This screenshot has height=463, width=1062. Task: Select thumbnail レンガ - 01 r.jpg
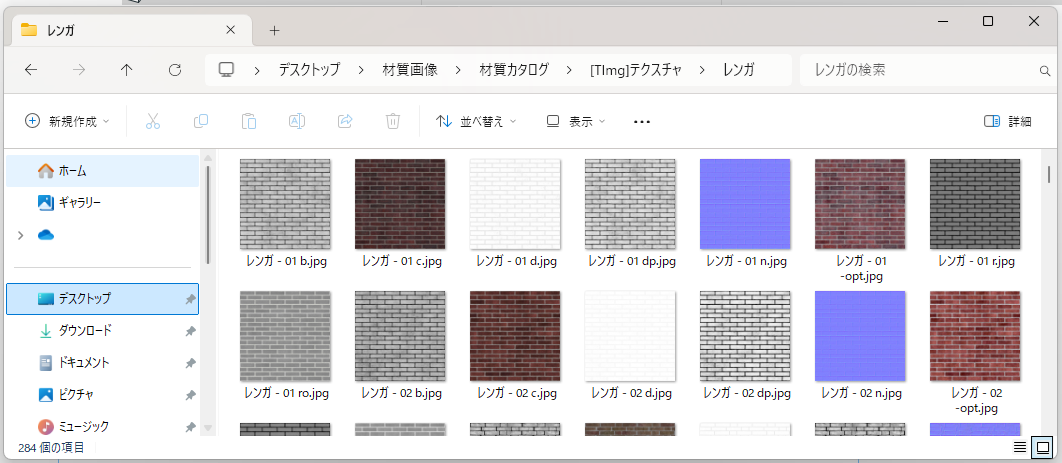click(975, 204)
